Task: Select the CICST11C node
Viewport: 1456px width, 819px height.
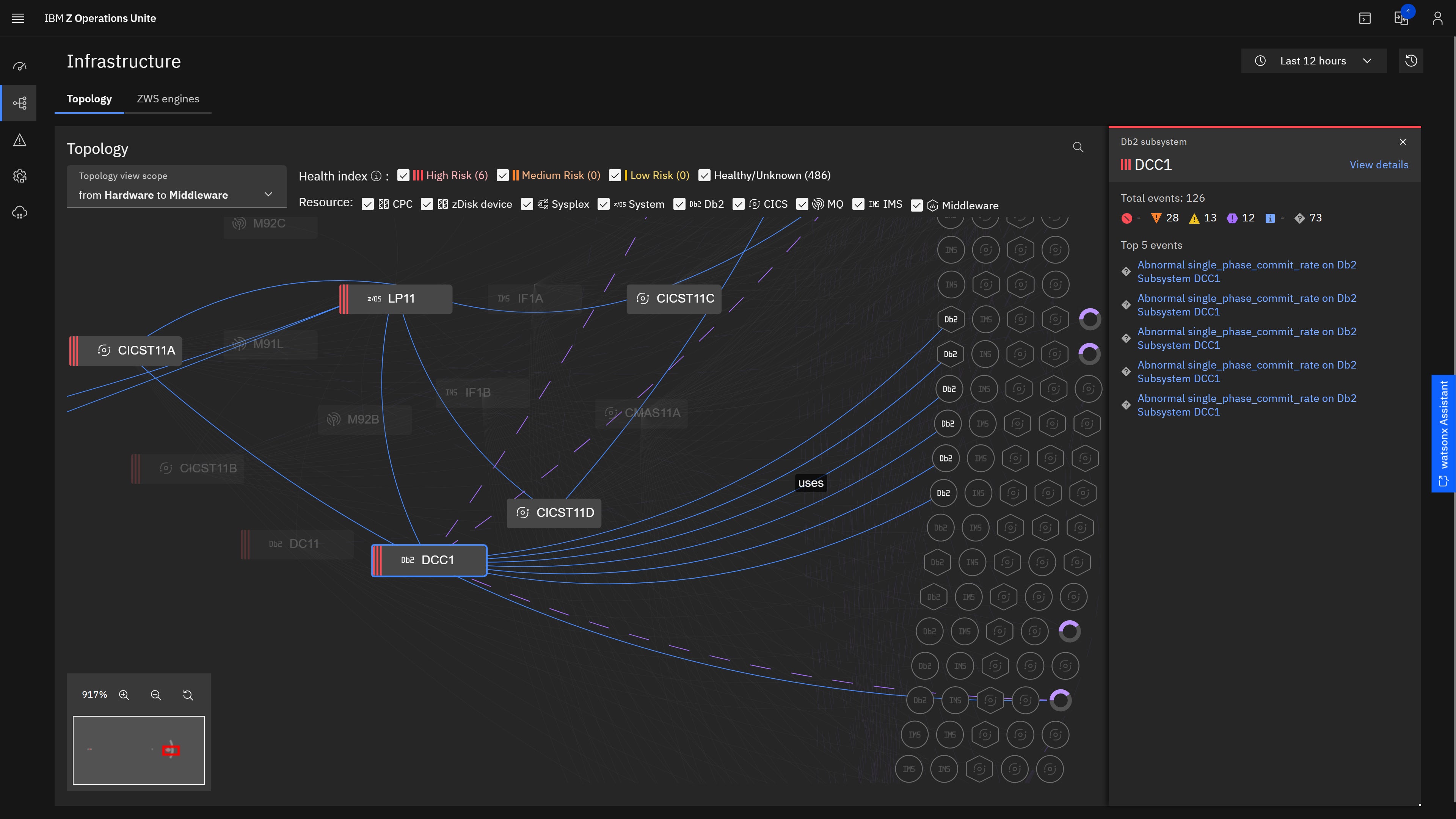Action: tap(674, 298)
